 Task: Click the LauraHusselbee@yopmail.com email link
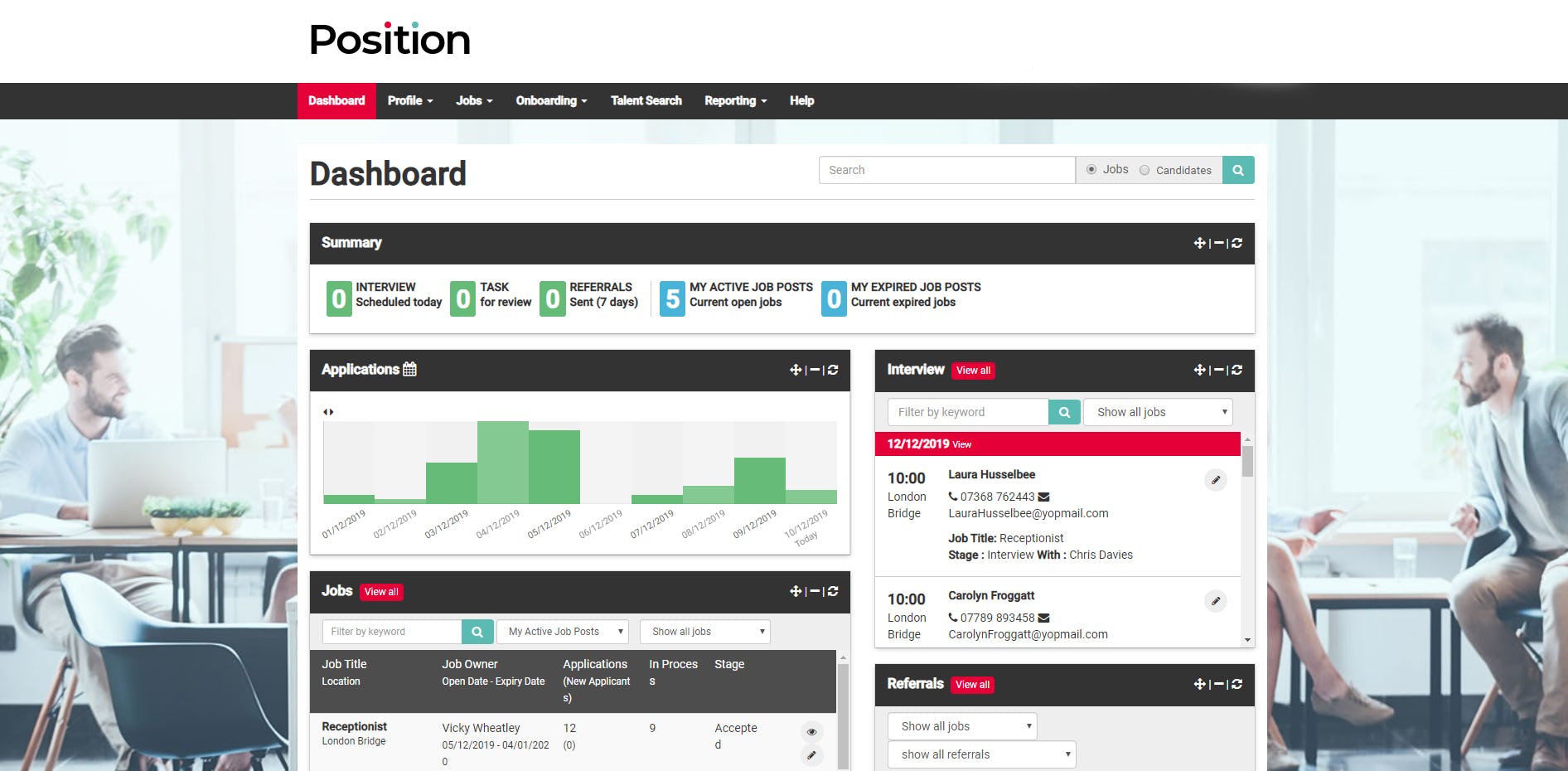1028,513
